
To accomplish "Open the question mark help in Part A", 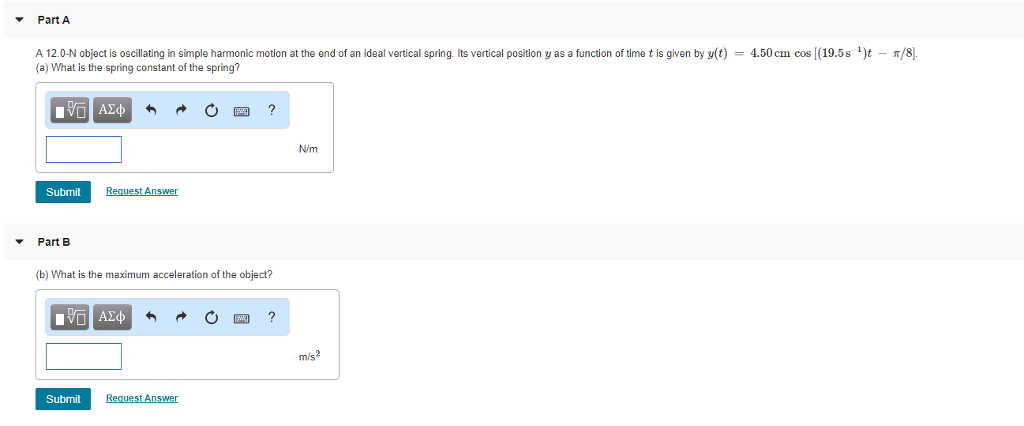I will coord(271,111).
